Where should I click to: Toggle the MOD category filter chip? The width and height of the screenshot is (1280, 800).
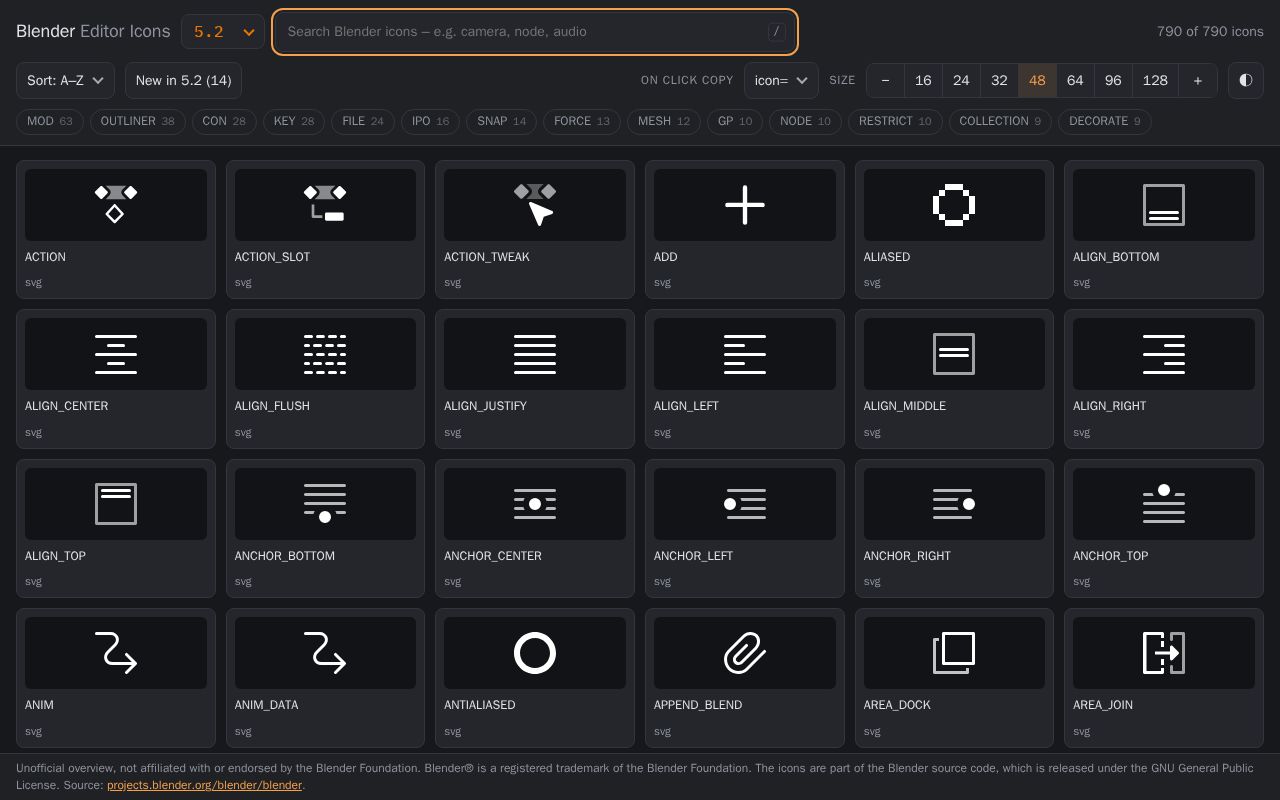pyautogui.click(x=49, y=121)
